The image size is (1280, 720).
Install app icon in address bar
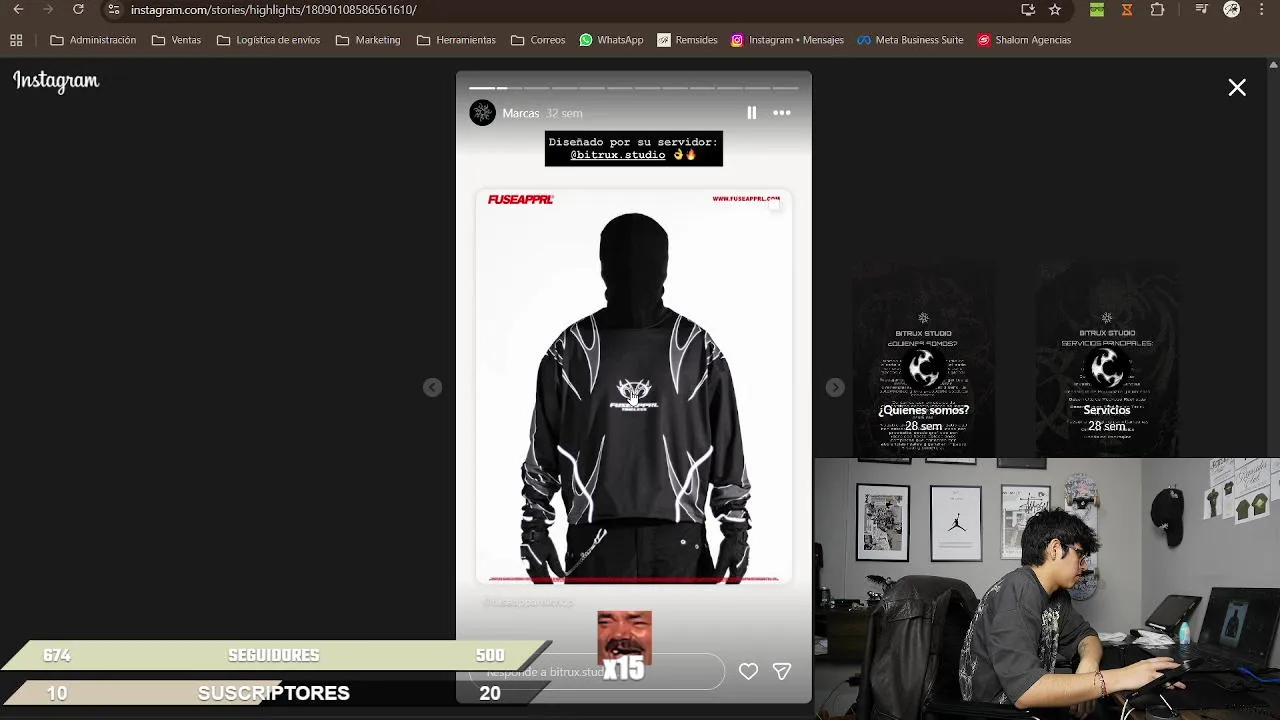[1027, 10]
